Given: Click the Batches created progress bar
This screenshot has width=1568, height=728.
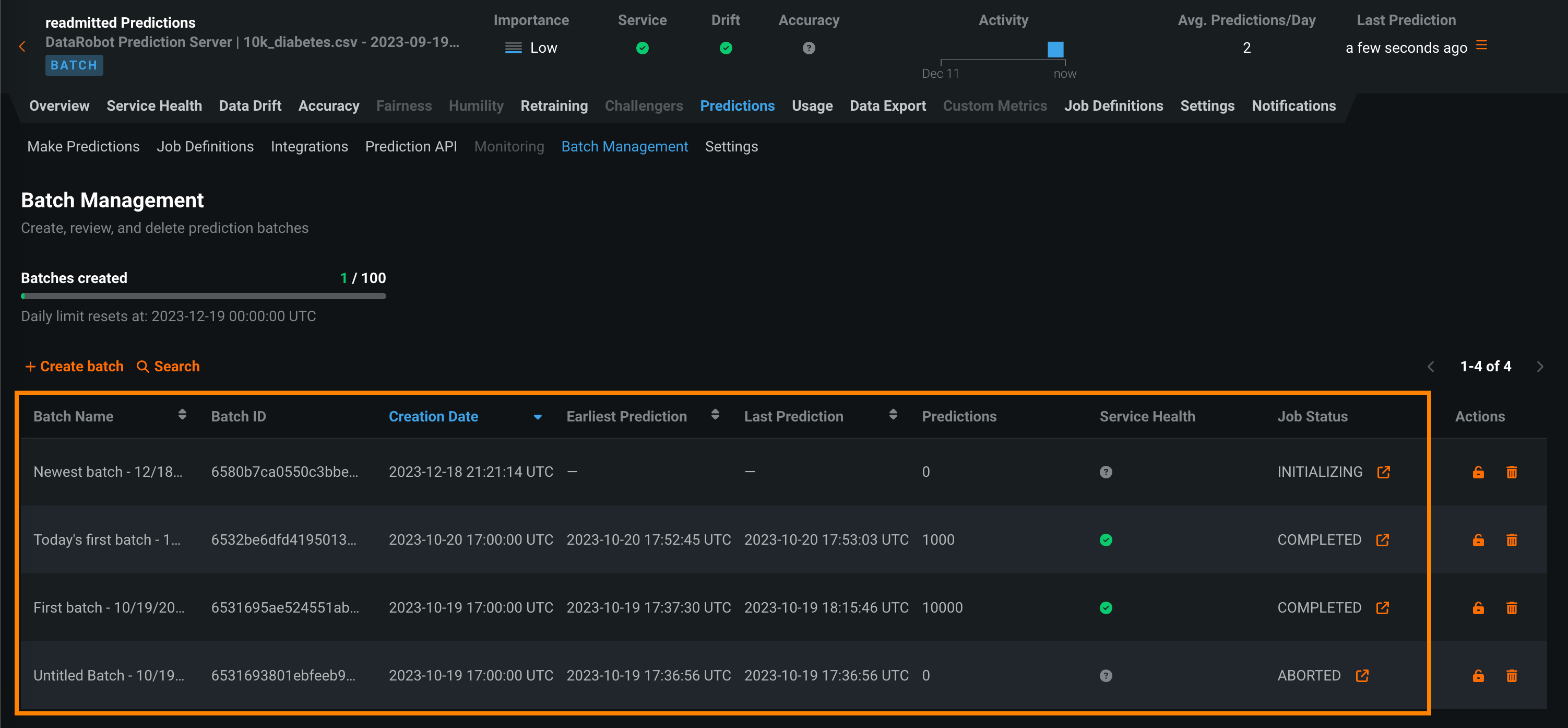Looking at the screenshot, I should click(203, 297).
